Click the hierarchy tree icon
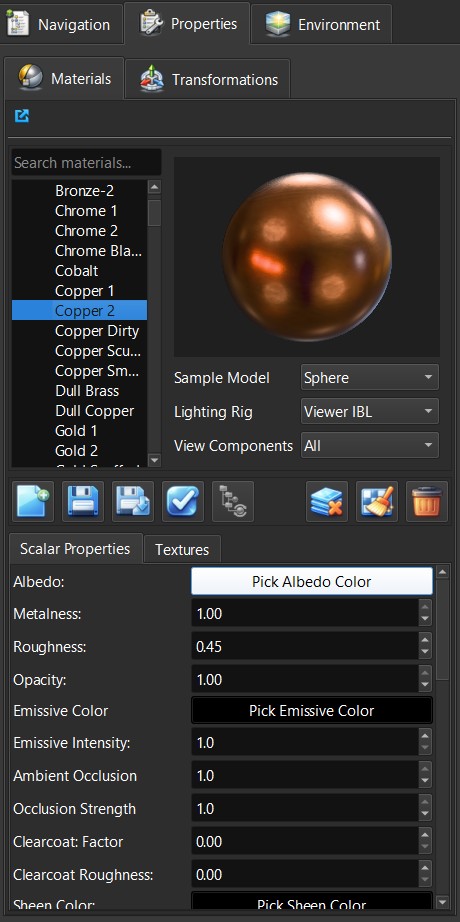The width and height of the screenshot is (460, 922). point(233,502)
